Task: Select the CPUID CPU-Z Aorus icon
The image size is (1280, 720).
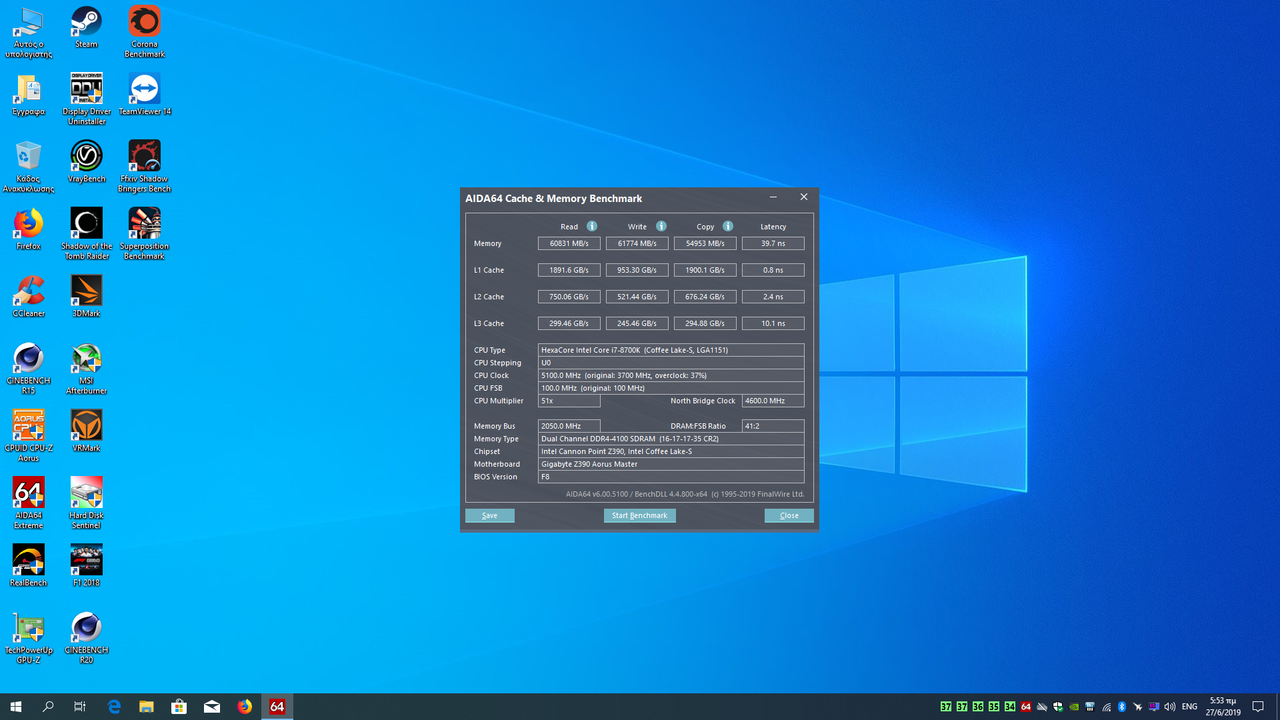Action: (x=28, y=436)
